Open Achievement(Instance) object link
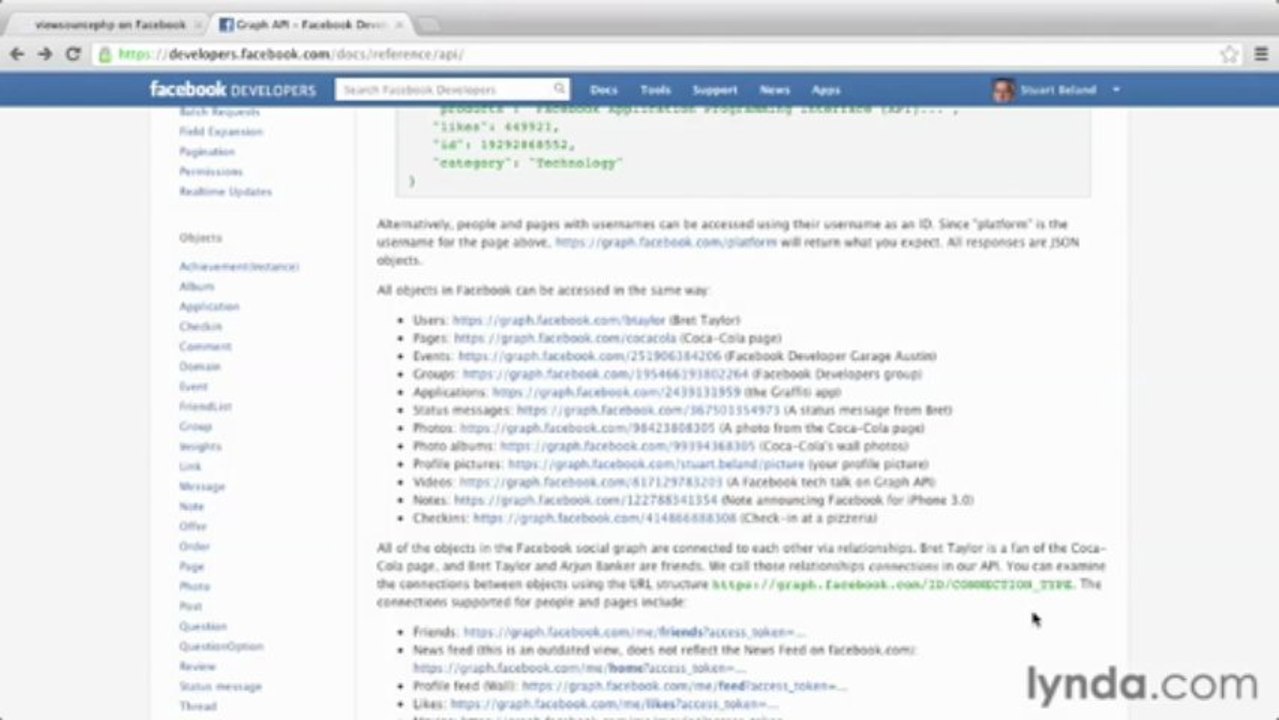Viewport: 1279px width, 720px height. (x=239, y=267)
